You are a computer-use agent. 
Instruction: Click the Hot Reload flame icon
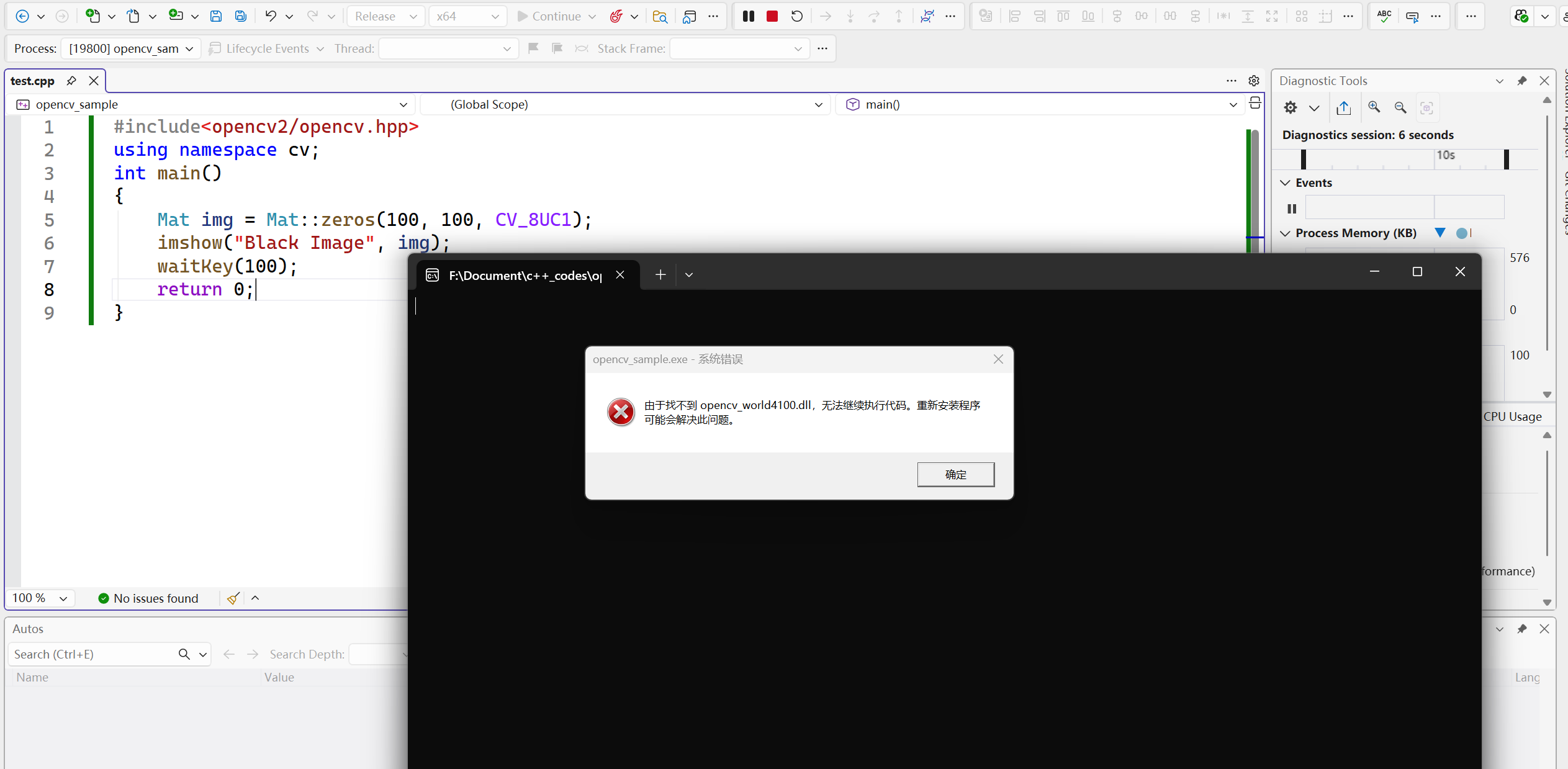pos(616,16)
